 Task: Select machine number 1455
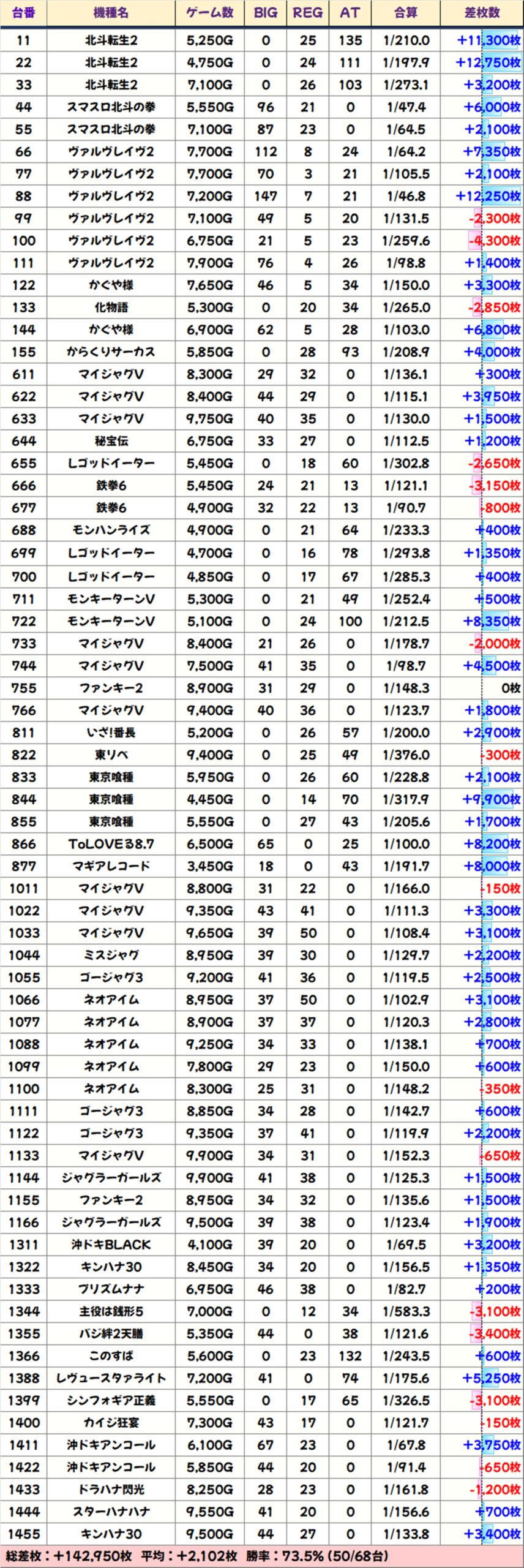click(x=23, y=1534)
